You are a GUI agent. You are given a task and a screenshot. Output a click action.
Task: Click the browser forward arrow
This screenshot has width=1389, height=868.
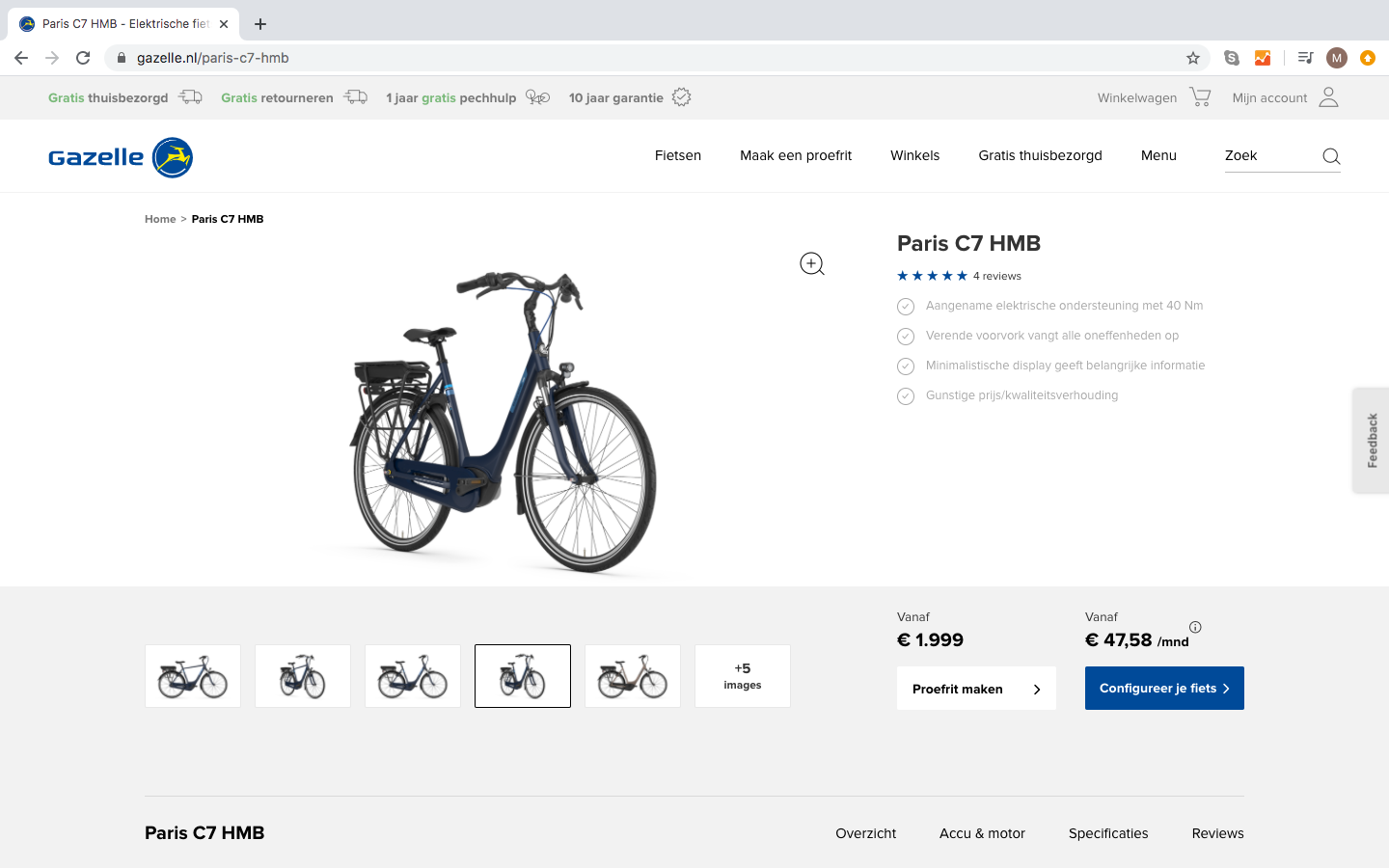[52, 58]
